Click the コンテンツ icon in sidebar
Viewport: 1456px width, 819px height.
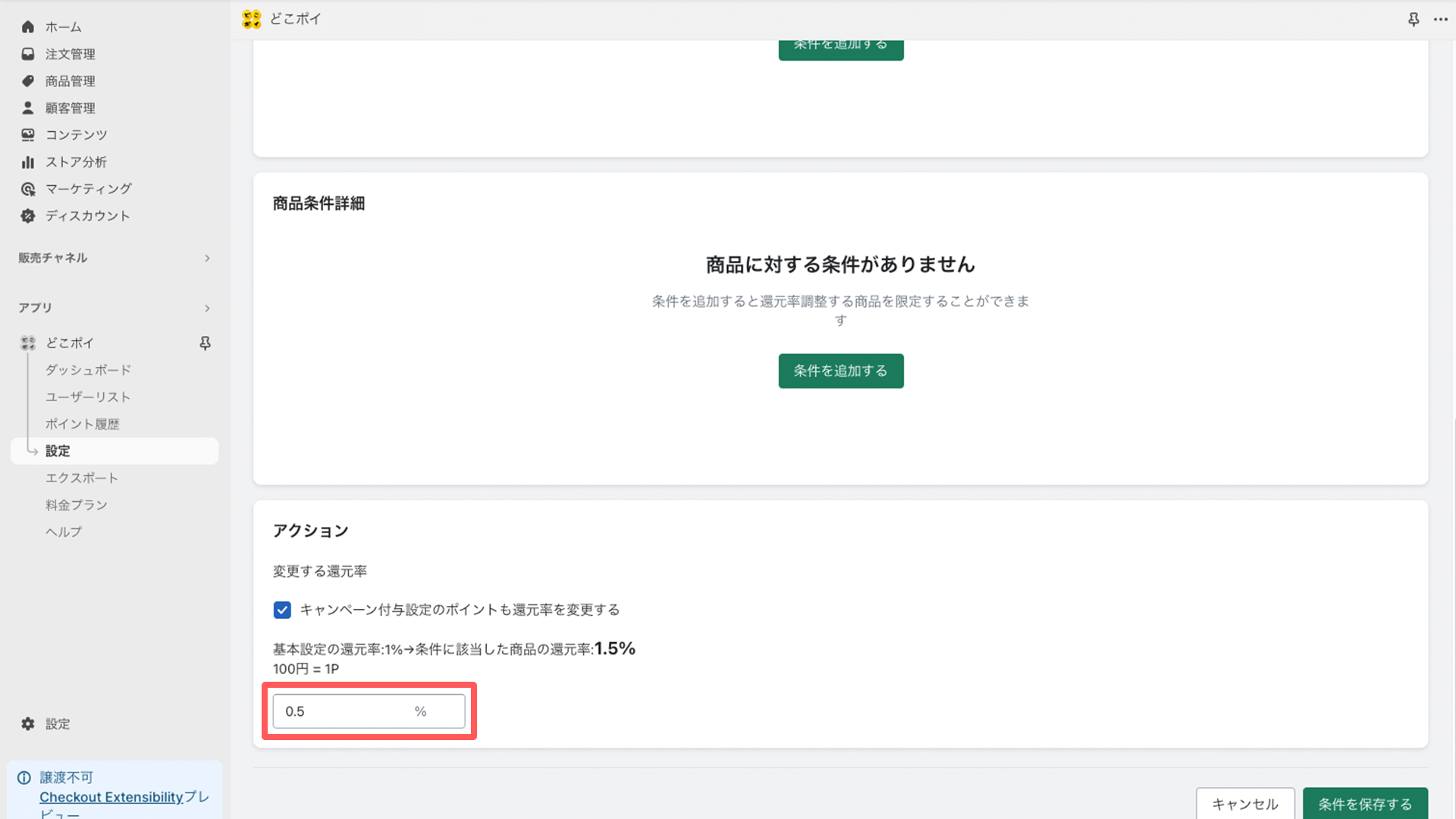(28, 135)
